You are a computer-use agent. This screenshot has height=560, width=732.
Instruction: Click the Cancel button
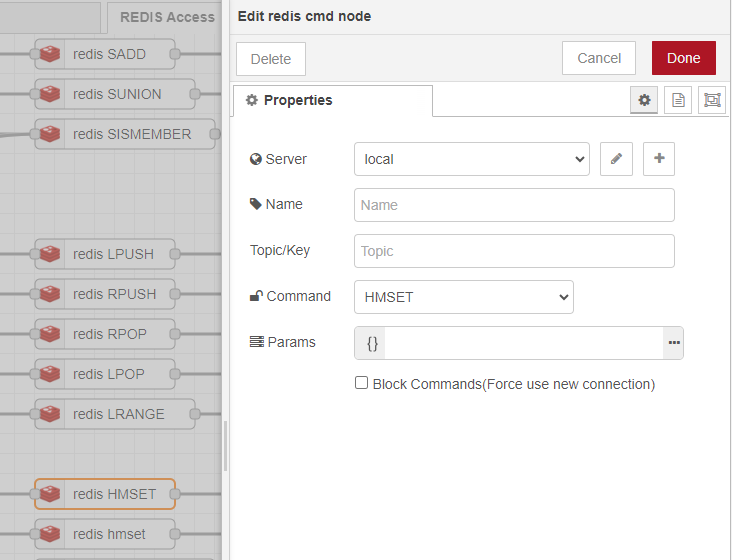(x=599, y=58)
